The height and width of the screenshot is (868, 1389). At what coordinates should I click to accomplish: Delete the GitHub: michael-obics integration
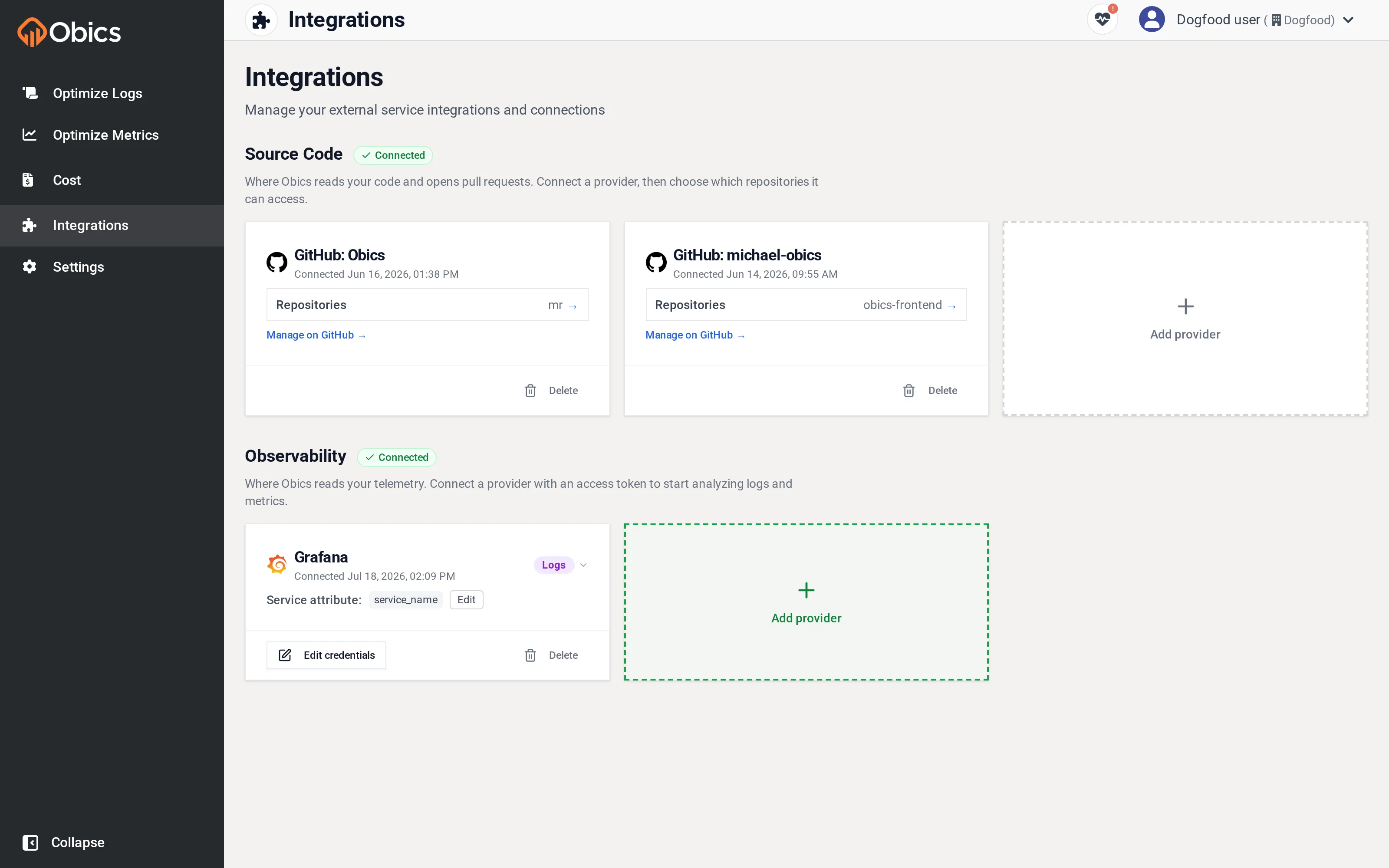(930, 390)
